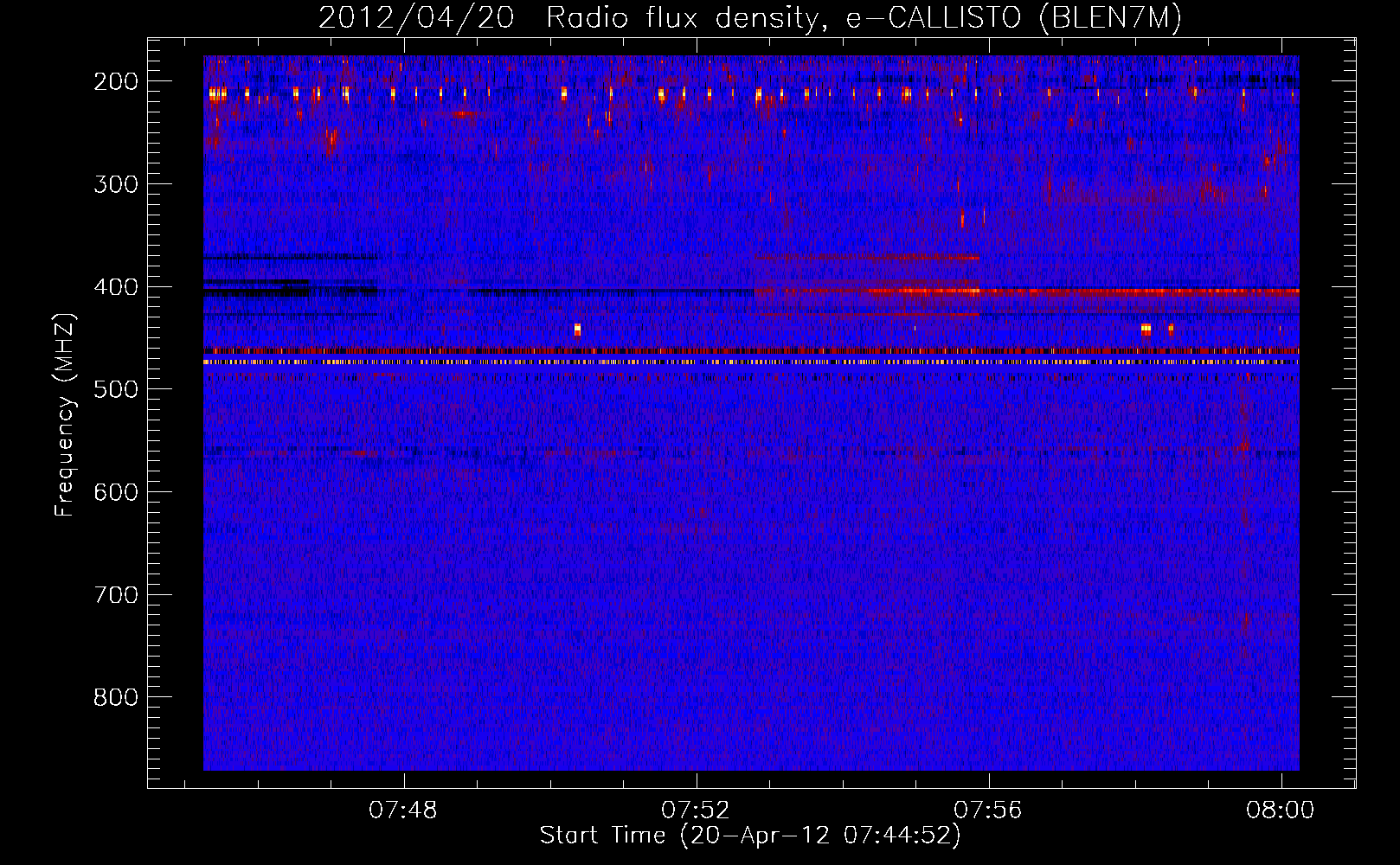Click the plot title 'Radio flux density, e-CALLISTO (BLEN7M)'
Screen dimensions: 1400x865
(x=864, y=17)
